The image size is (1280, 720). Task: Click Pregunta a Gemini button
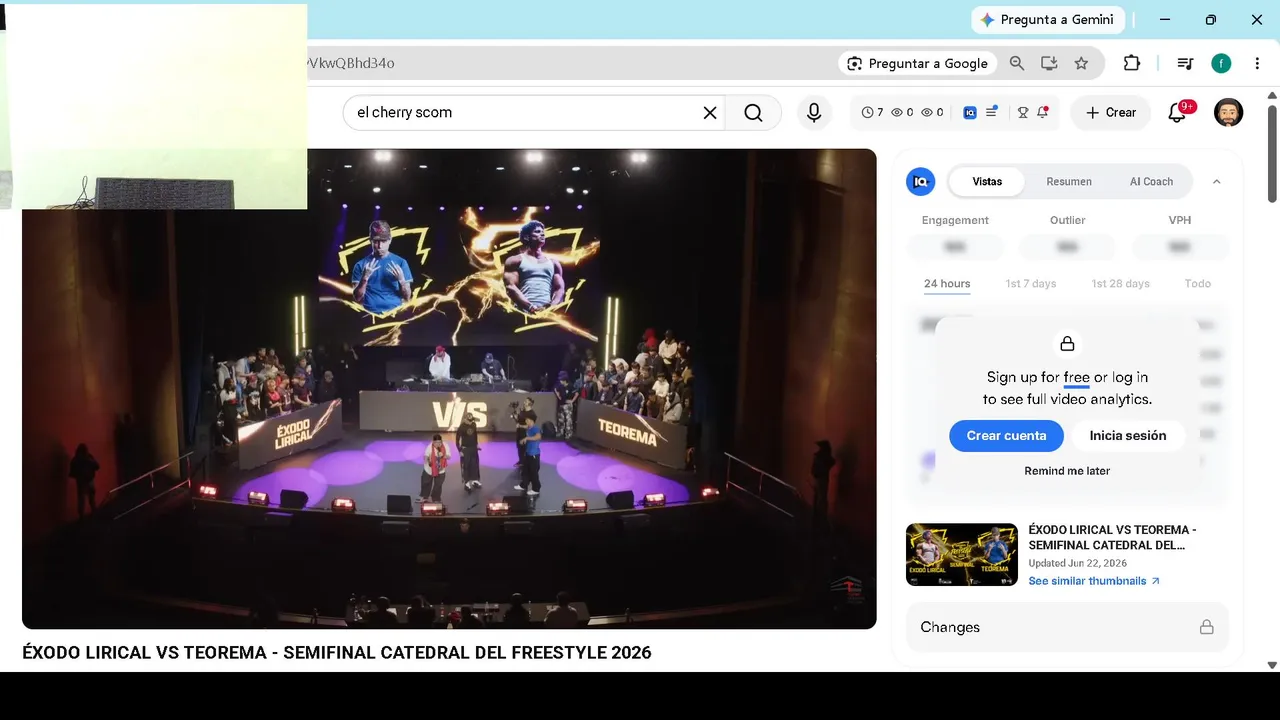coord(1048,20)
